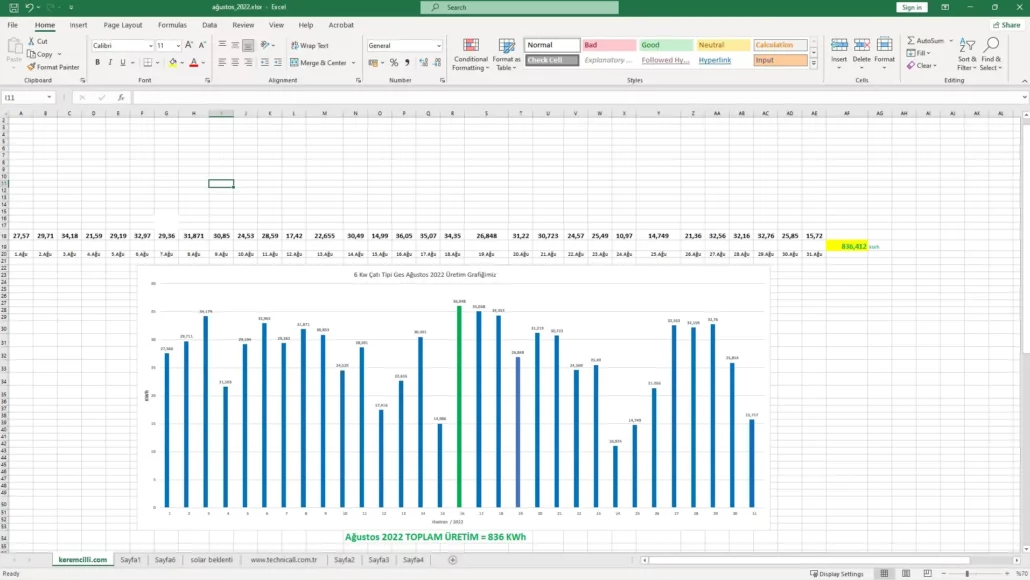Click AutoSum
The height and width of the screenshot is (580, 1030).
click(x=926, y=41)
